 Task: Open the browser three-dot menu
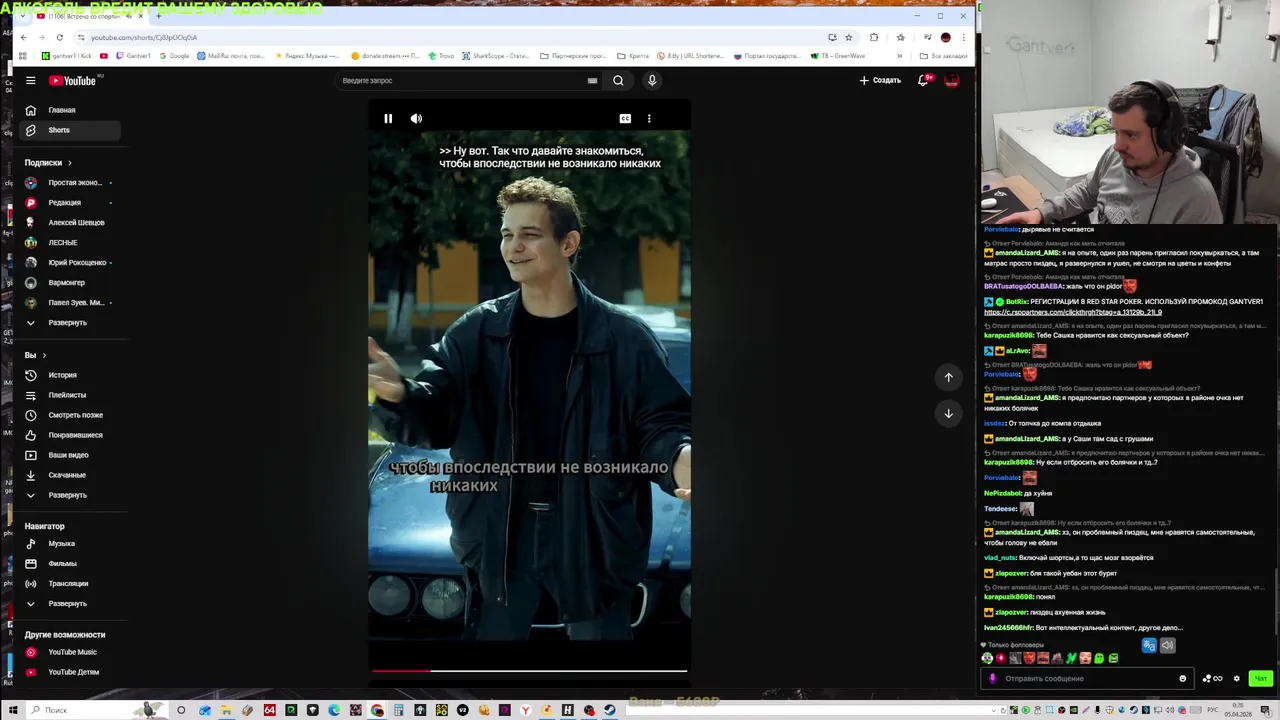click(964, 37)
